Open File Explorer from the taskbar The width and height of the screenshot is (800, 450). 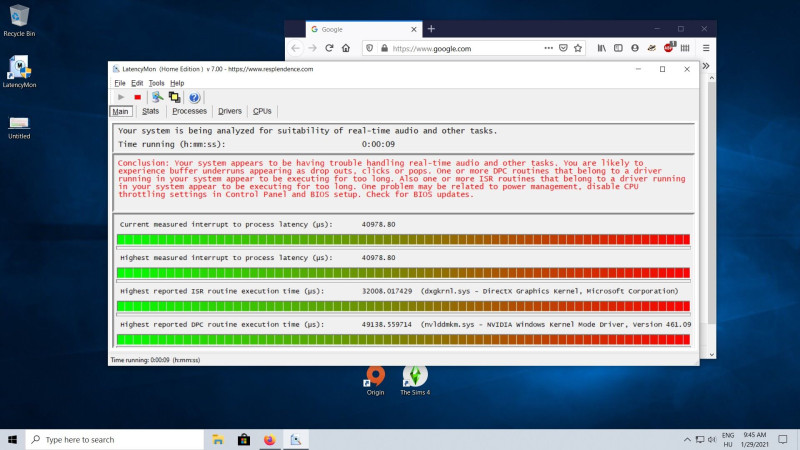point(218,439)
